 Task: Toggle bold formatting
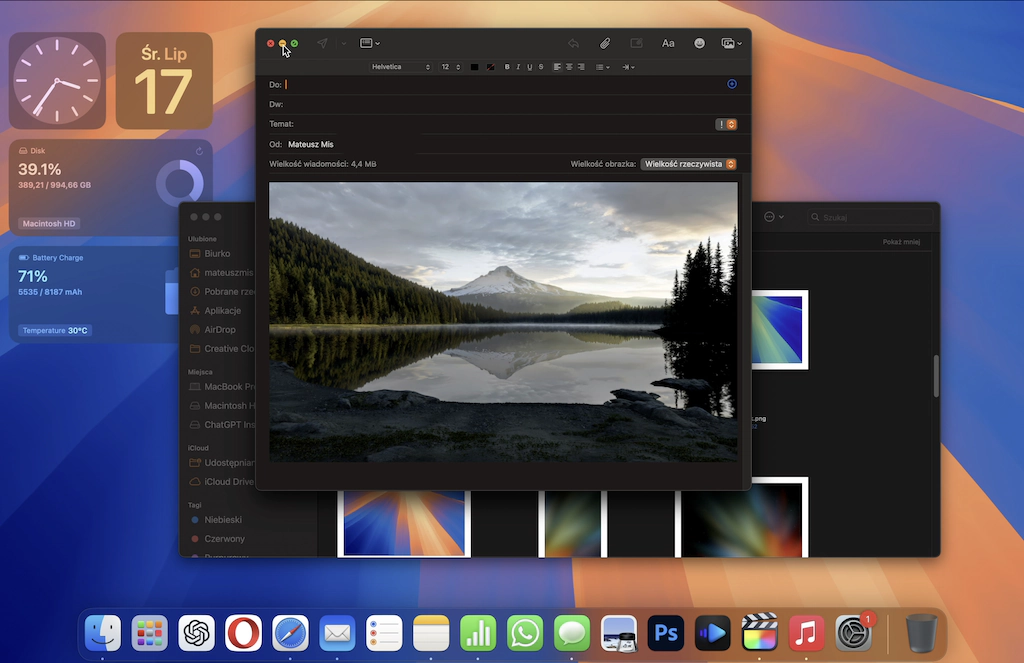coord(507,67)
